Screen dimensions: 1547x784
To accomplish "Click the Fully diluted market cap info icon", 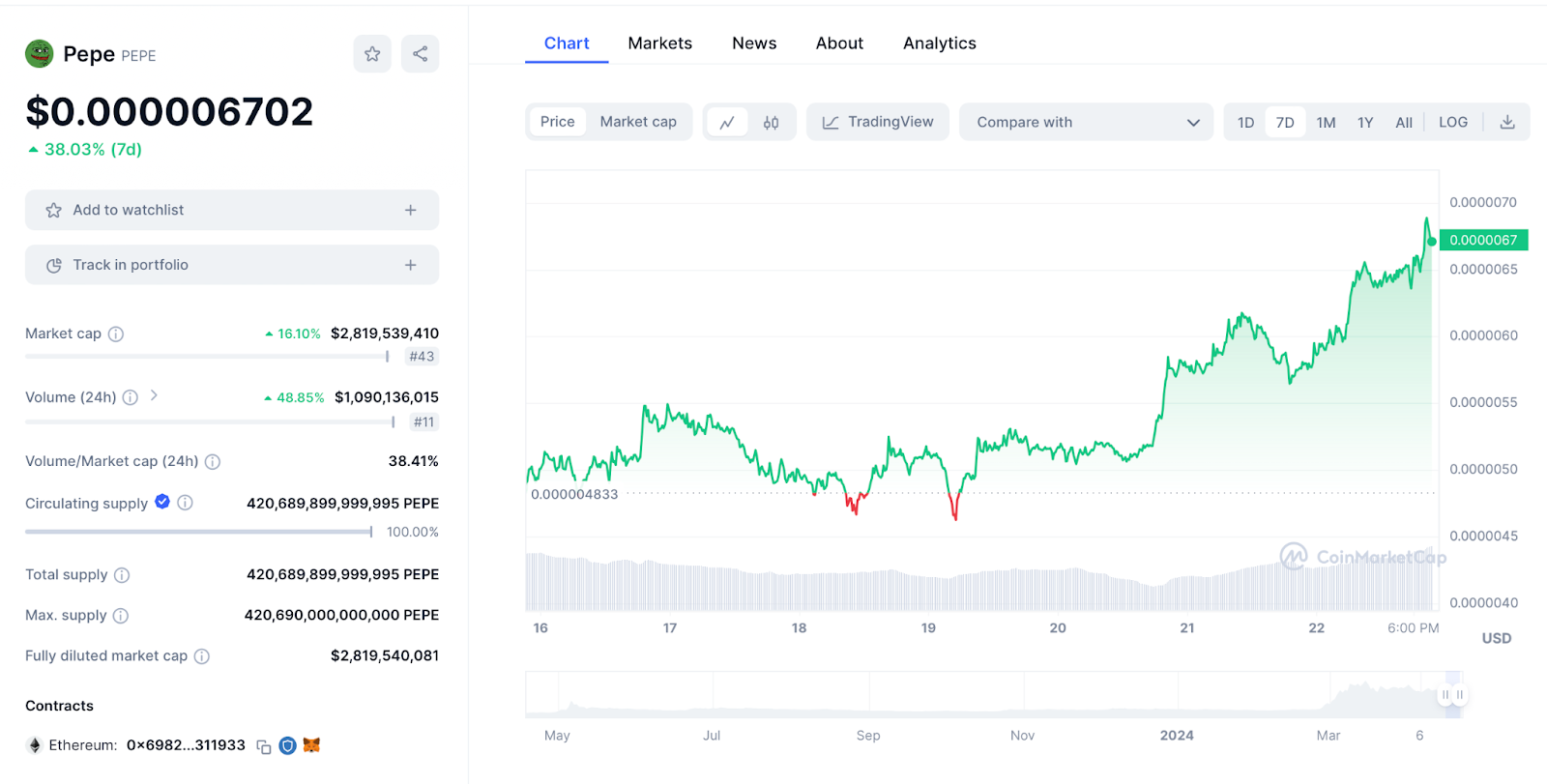I will click(x=202, y=656).
